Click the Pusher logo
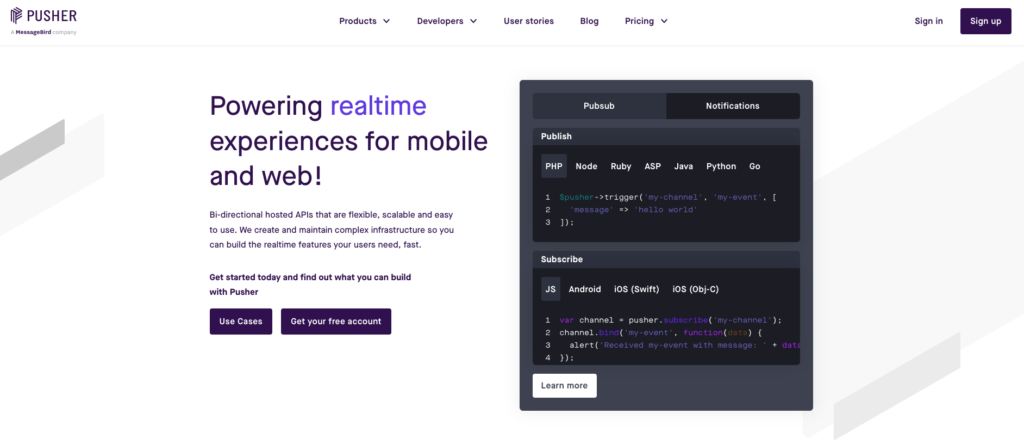Image resolution: width=1024 pixels, height=445 pixels. [x=43, y=16]
